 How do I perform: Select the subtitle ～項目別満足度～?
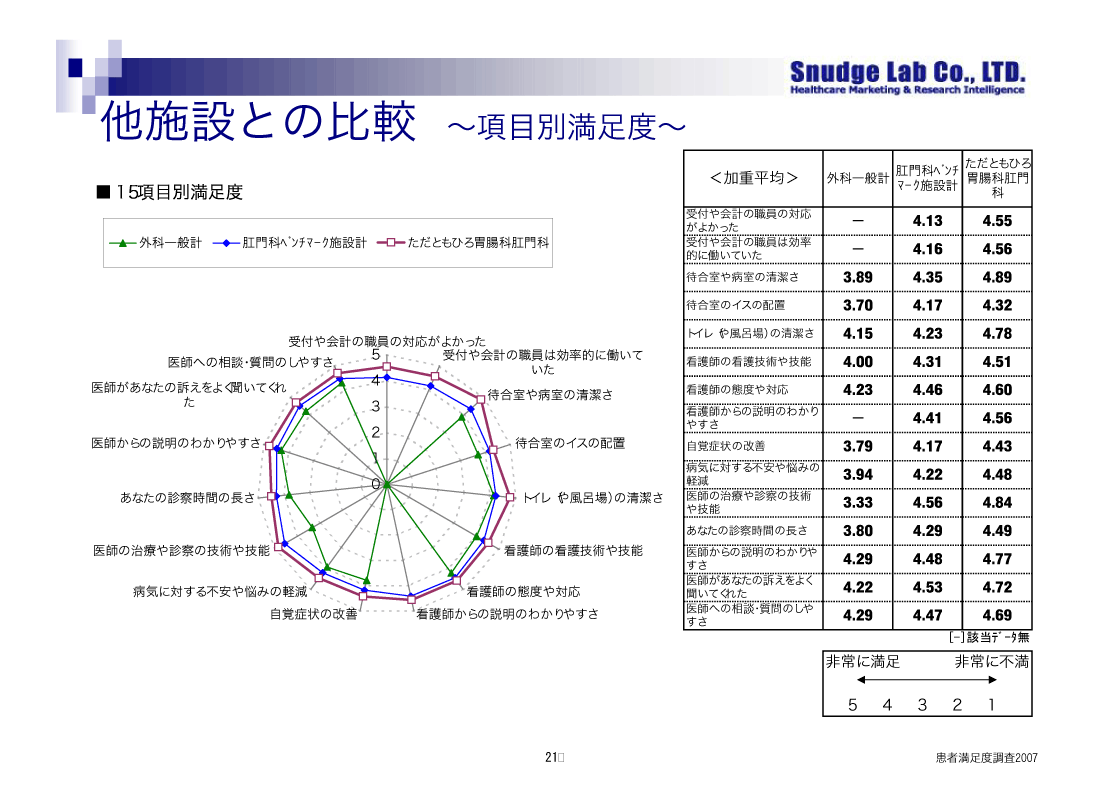pyautogui.click(x=566, y=128)
